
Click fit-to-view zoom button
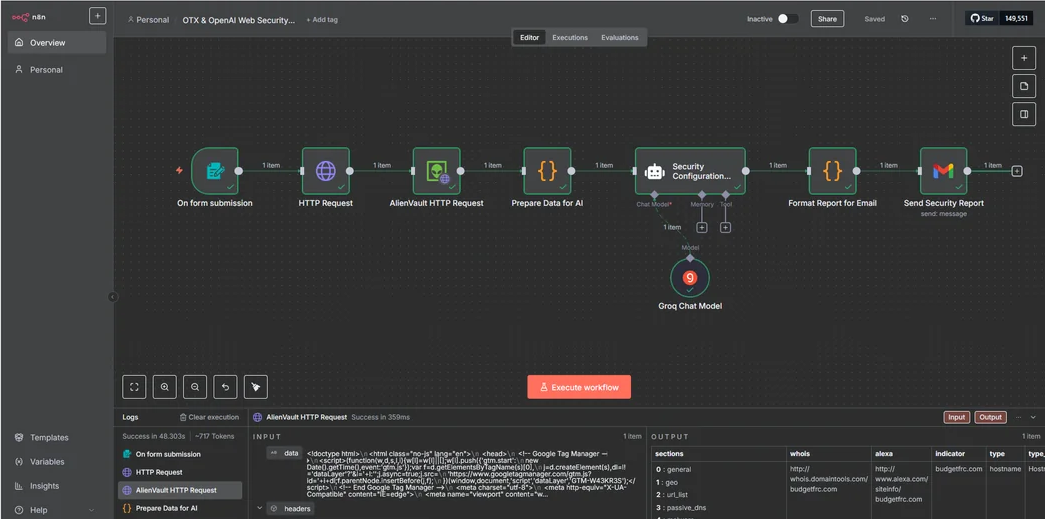pyautogui.click(x=134, y=386)
